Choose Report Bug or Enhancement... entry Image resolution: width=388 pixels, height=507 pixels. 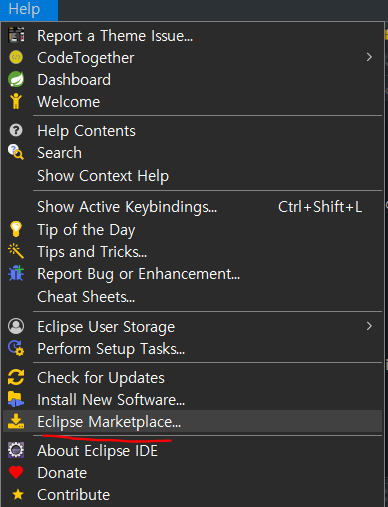point(192,273)
